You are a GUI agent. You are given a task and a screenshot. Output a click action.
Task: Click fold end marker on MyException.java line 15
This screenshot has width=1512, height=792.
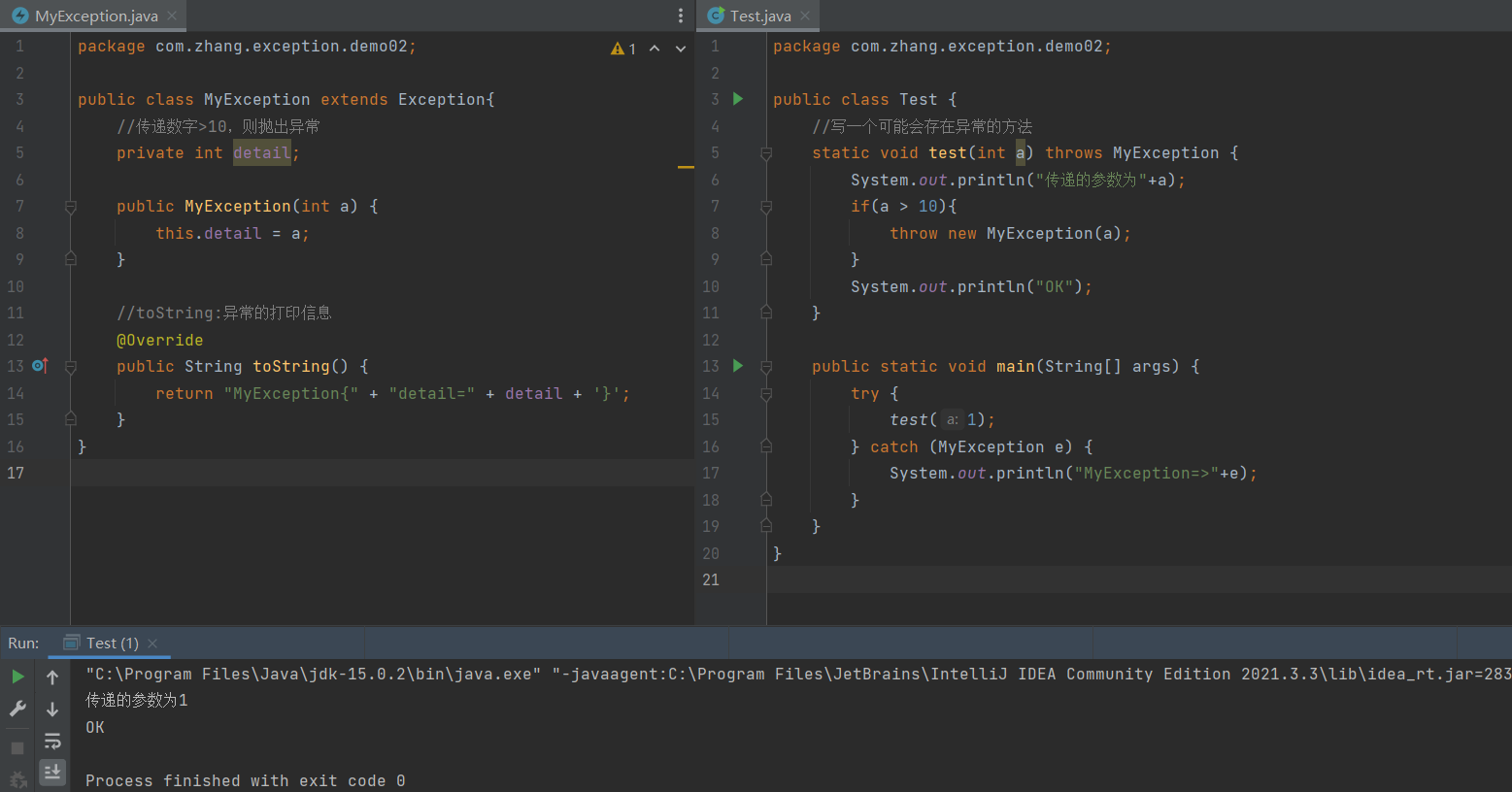click(x=70, y=419)
